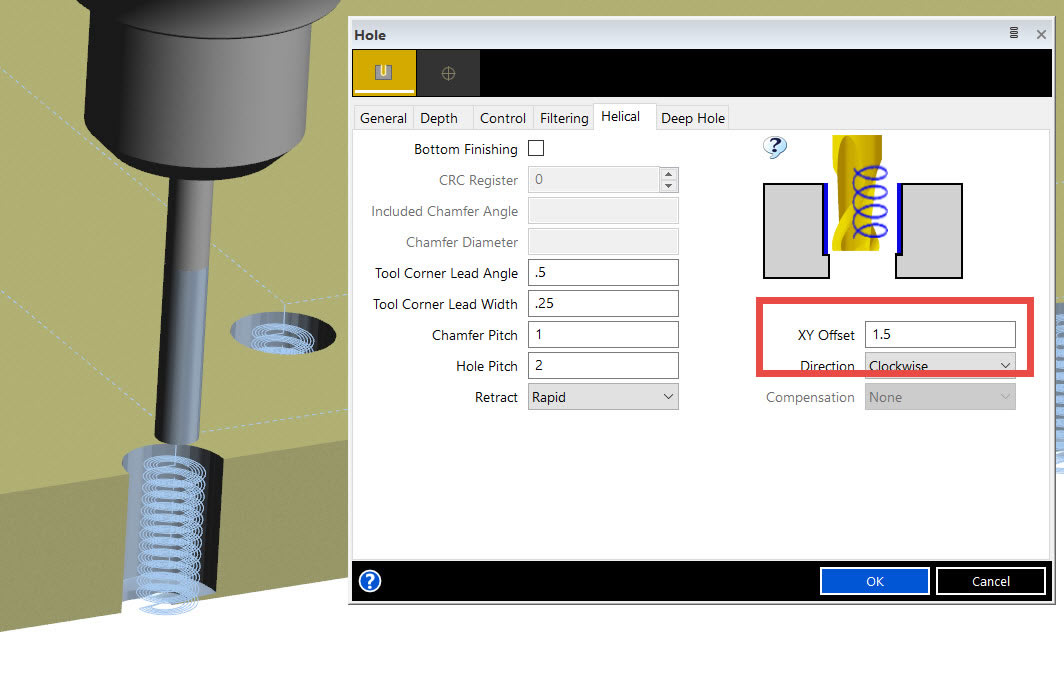Click the blue help icon at bottom-left
Screen dimensions: 1064x682
(370, 581)
